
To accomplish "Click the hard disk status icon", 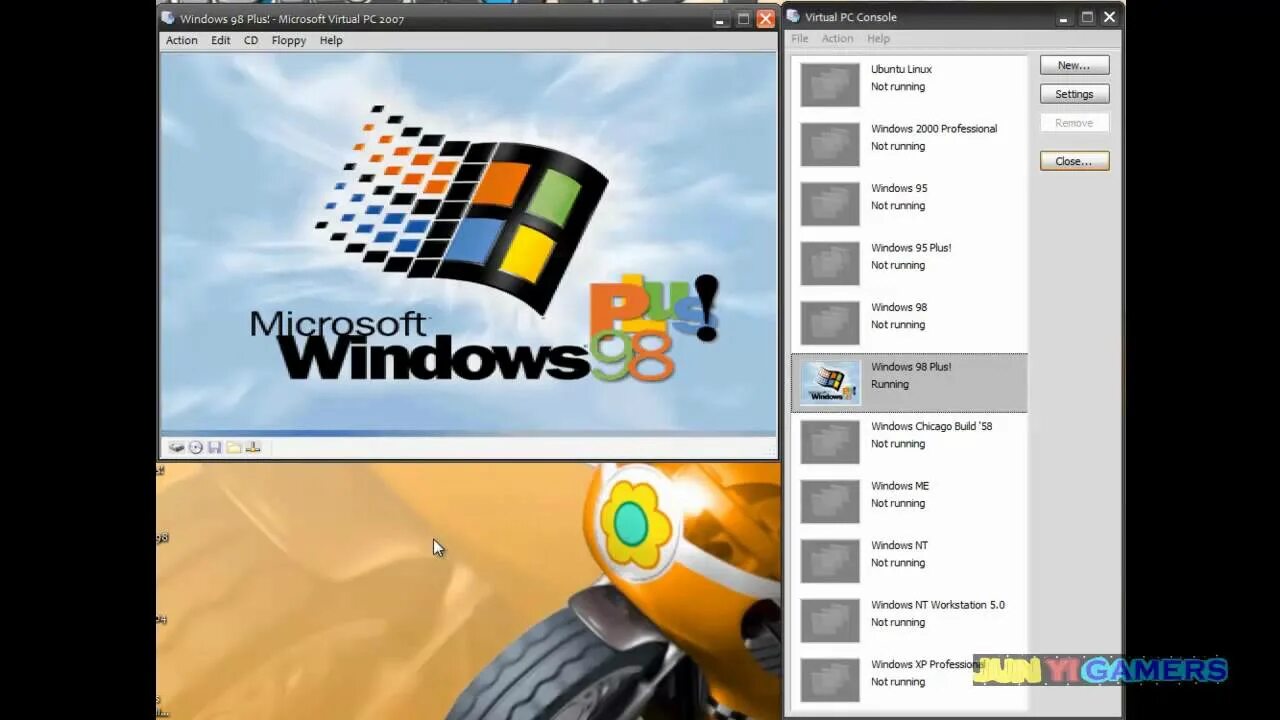I will click(176, 448).
